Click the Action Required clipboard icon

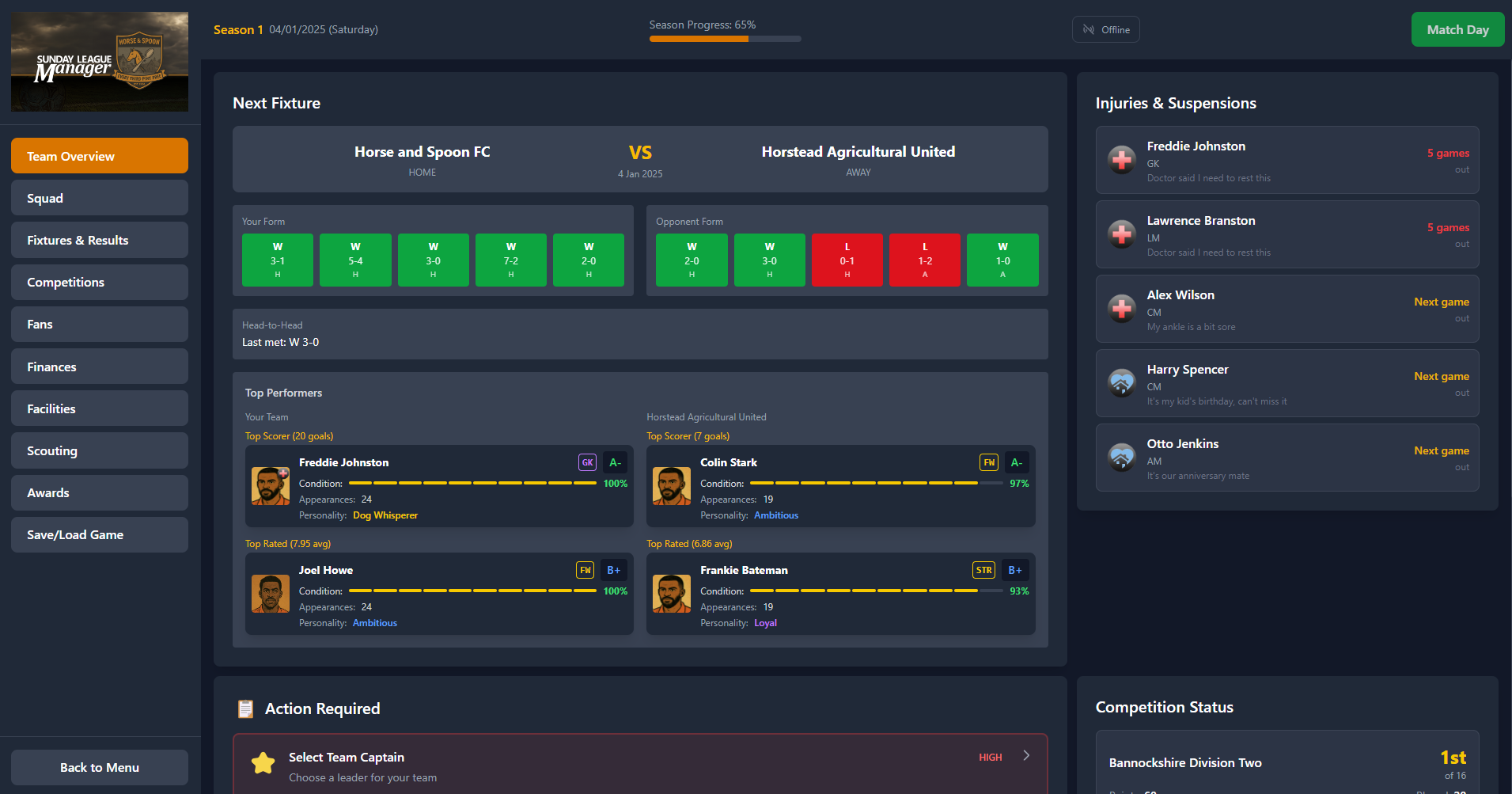pos(246,709)
